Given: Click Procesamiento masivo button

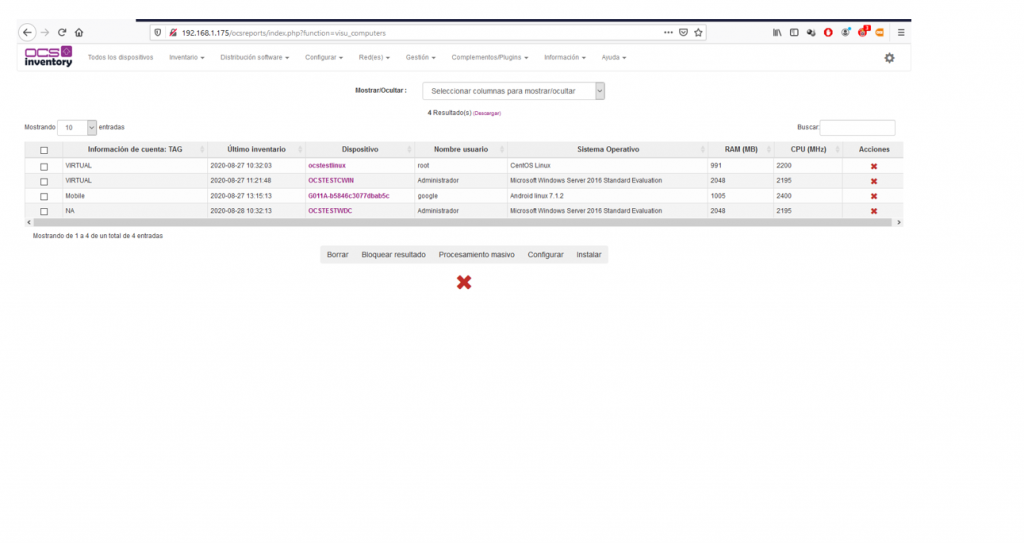Looking at the screenshot, I should 476,255.
